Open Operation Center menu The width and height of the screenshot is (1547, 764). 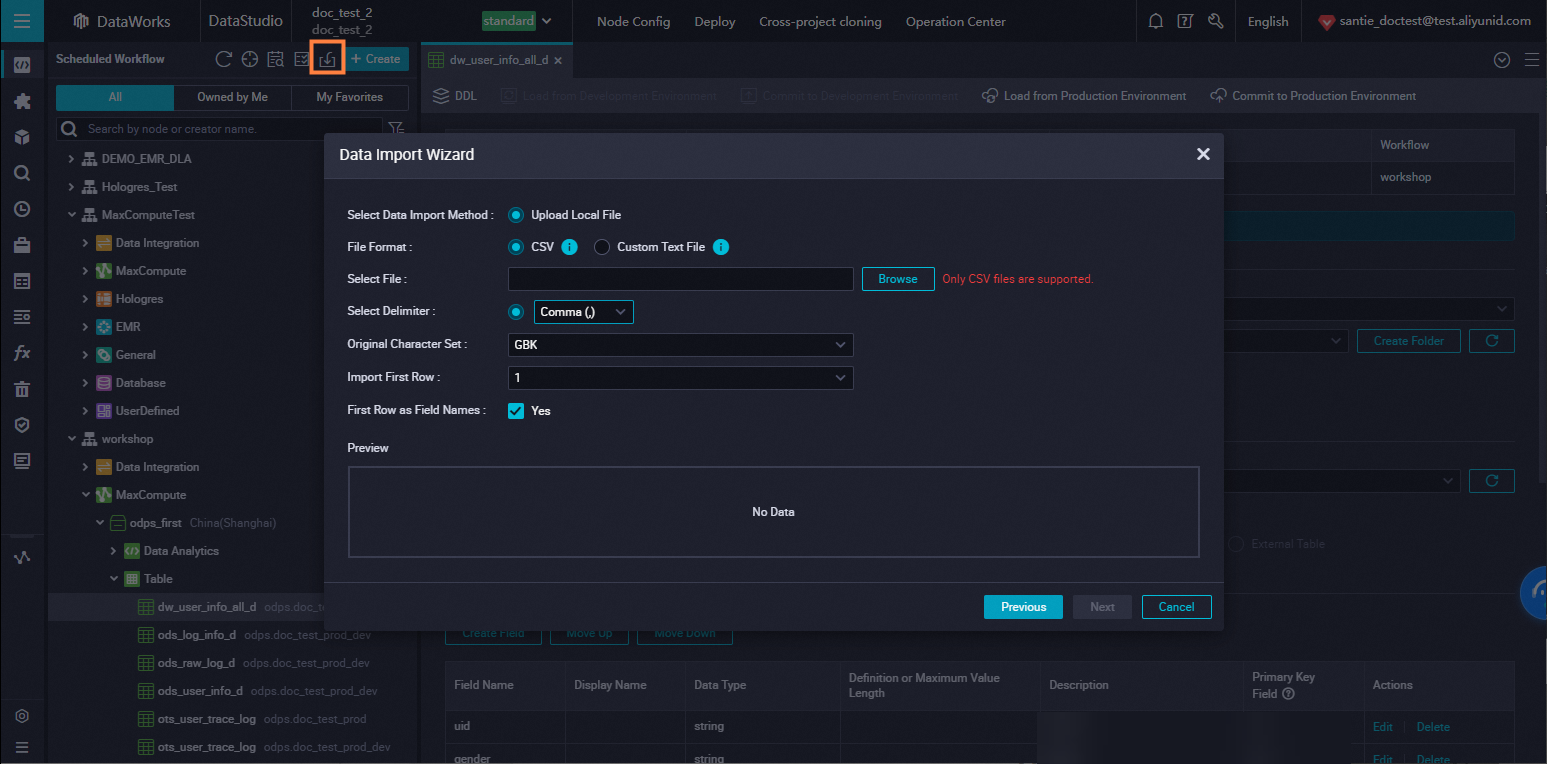point(955,21)
